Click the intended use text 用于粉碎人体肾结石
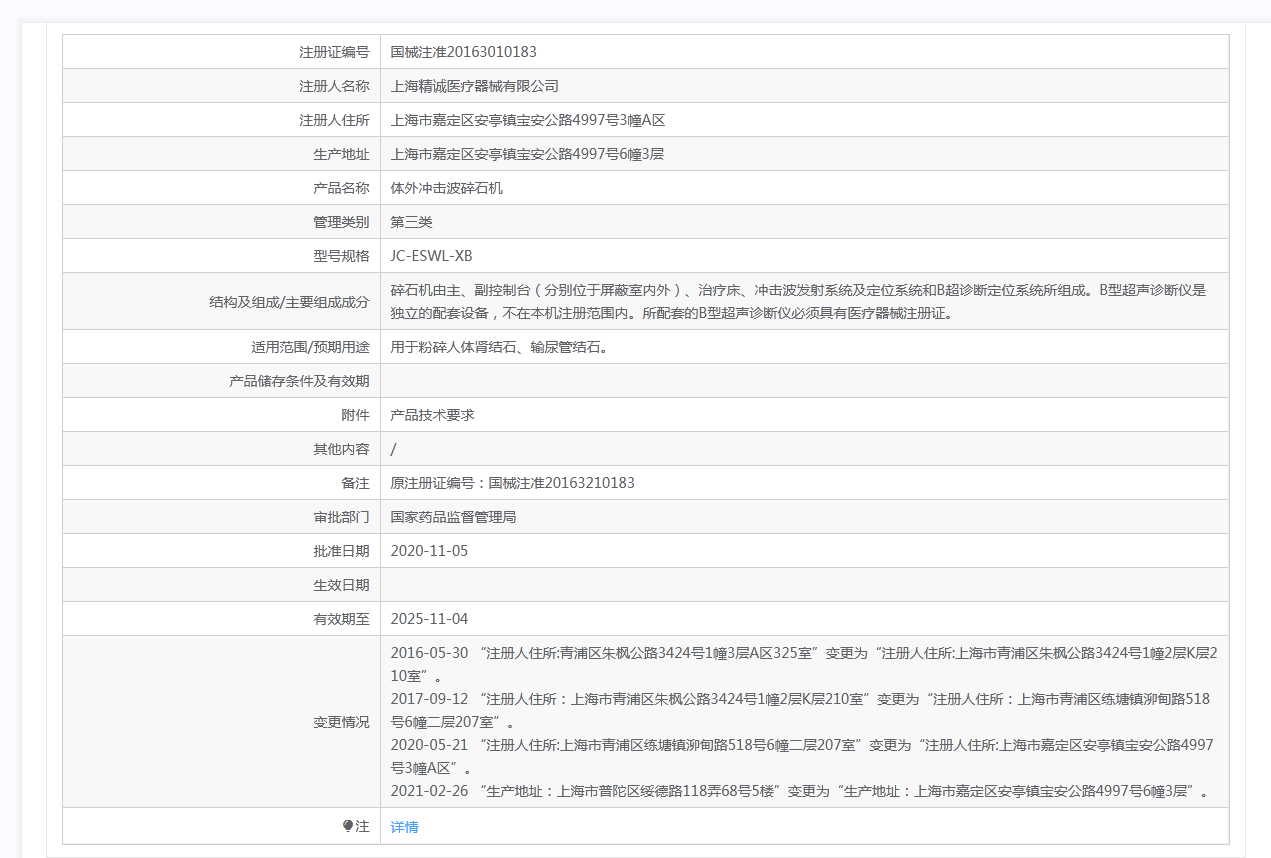1271x858 pixels. pos(498,347)
